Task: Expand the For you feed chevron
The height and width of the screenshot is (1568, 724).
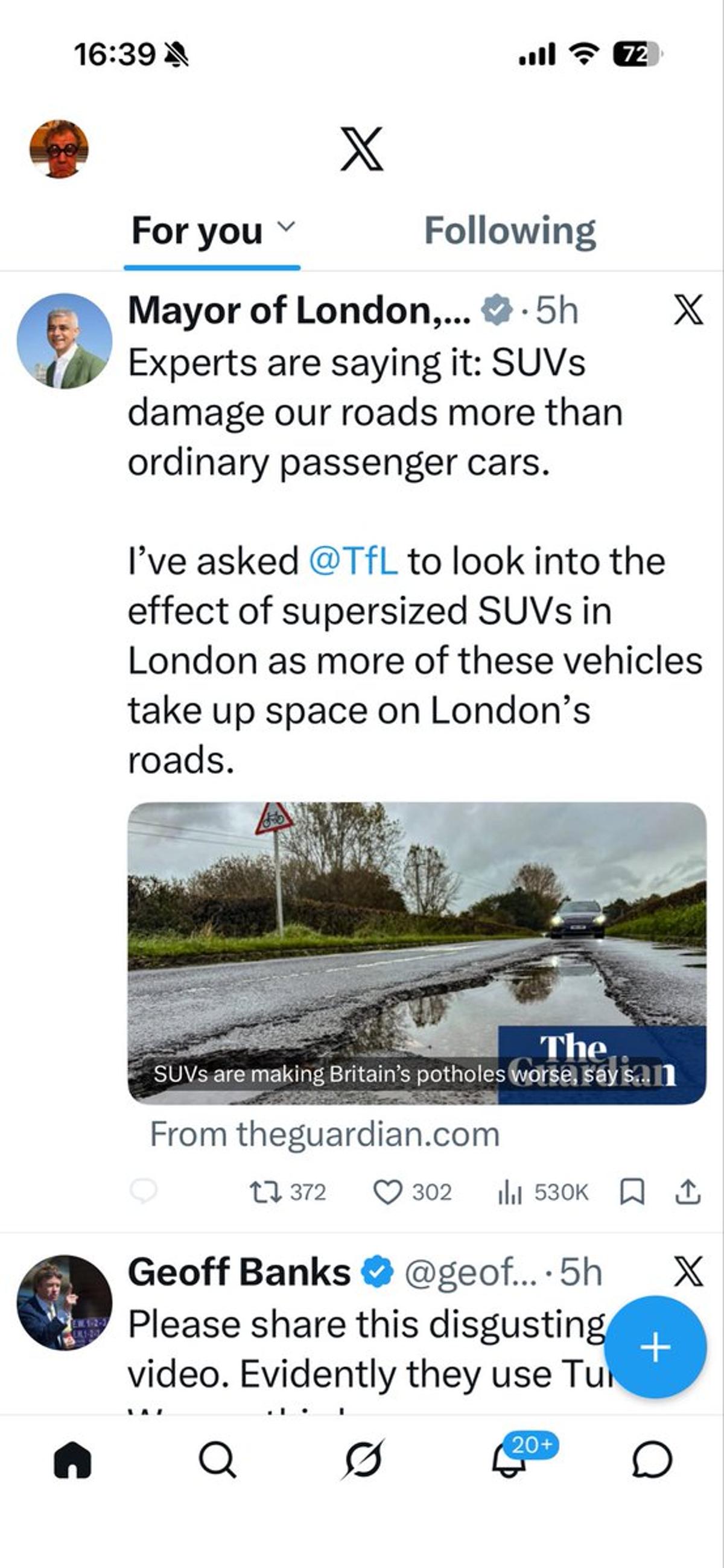Action: coord(285,226)
